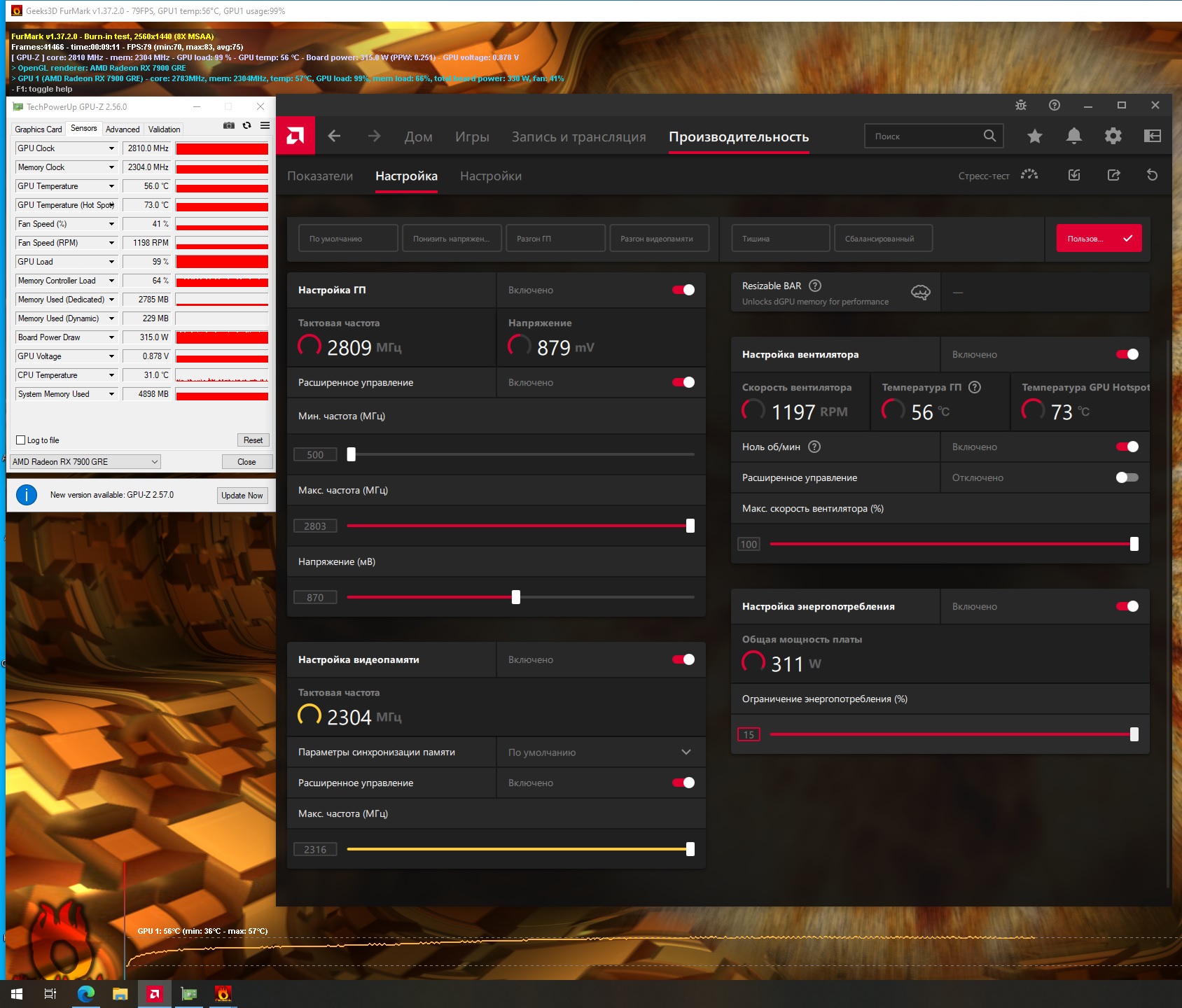
Task: Start the stress test icon
Action: point(1029,175)
